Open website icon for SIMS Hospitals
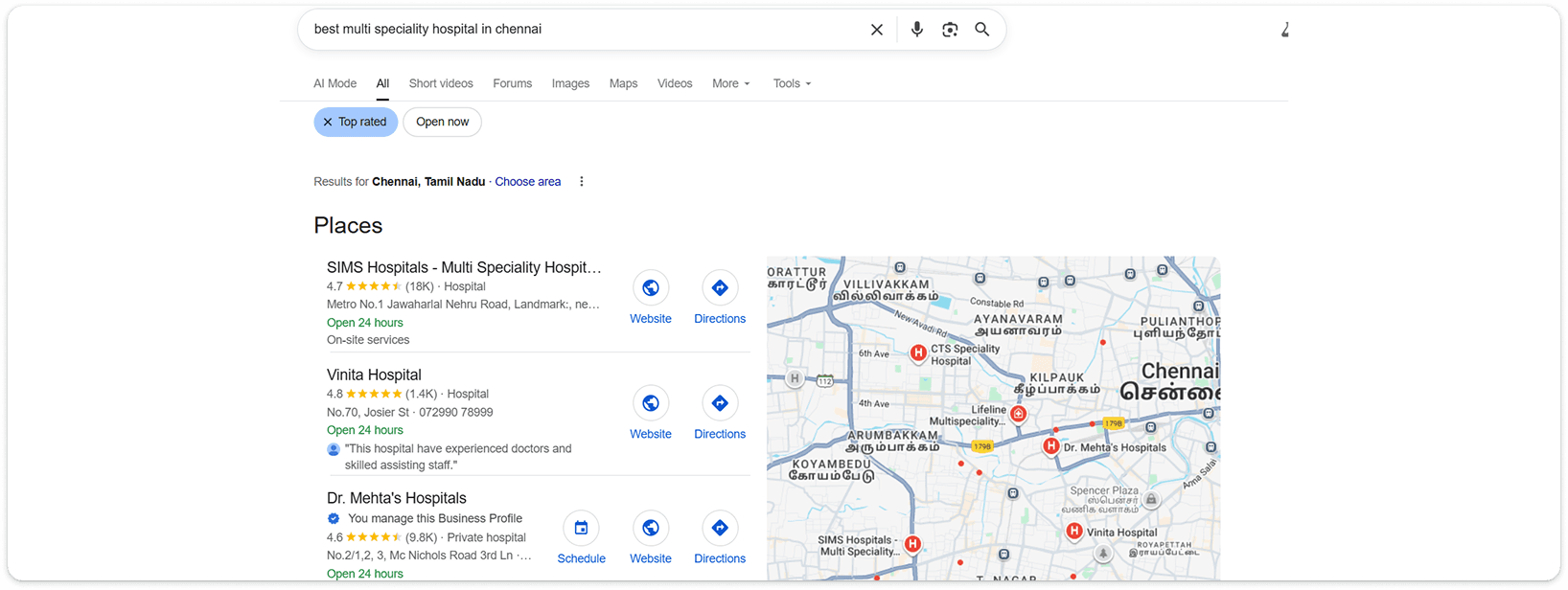Screen dimensions: 1568x590 651,287
